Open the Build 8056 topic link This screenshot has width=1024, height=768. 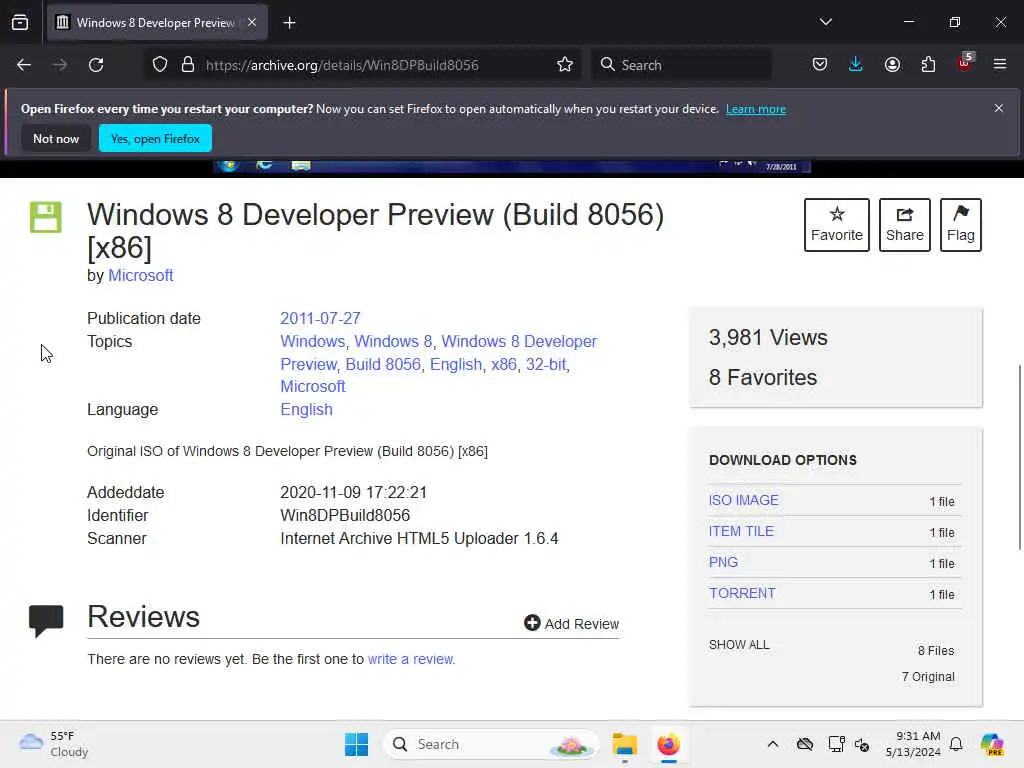(383, 364)
